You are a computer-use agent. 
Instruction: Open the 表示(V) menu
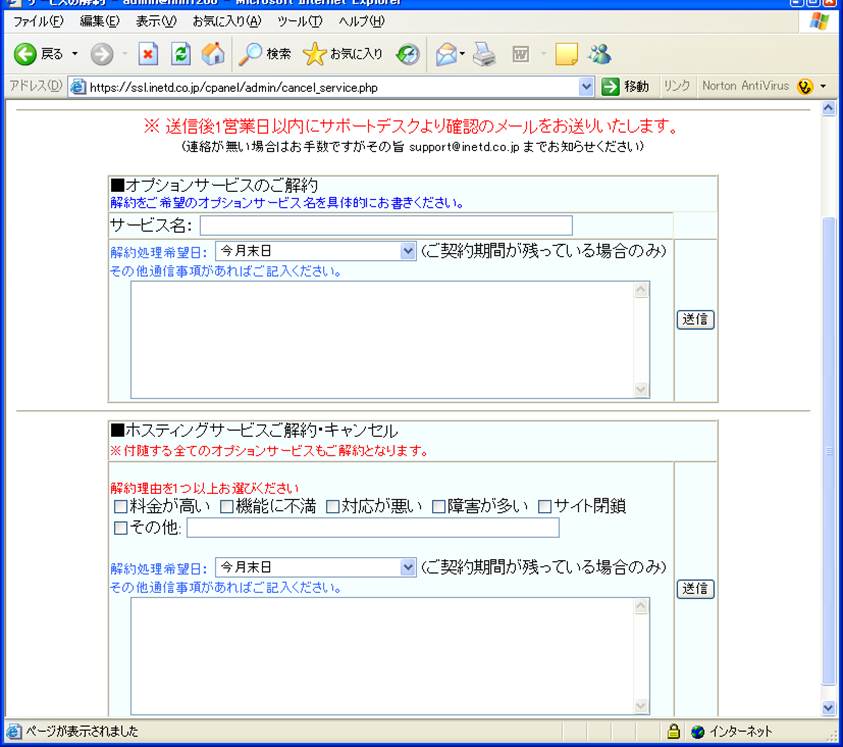156,22
